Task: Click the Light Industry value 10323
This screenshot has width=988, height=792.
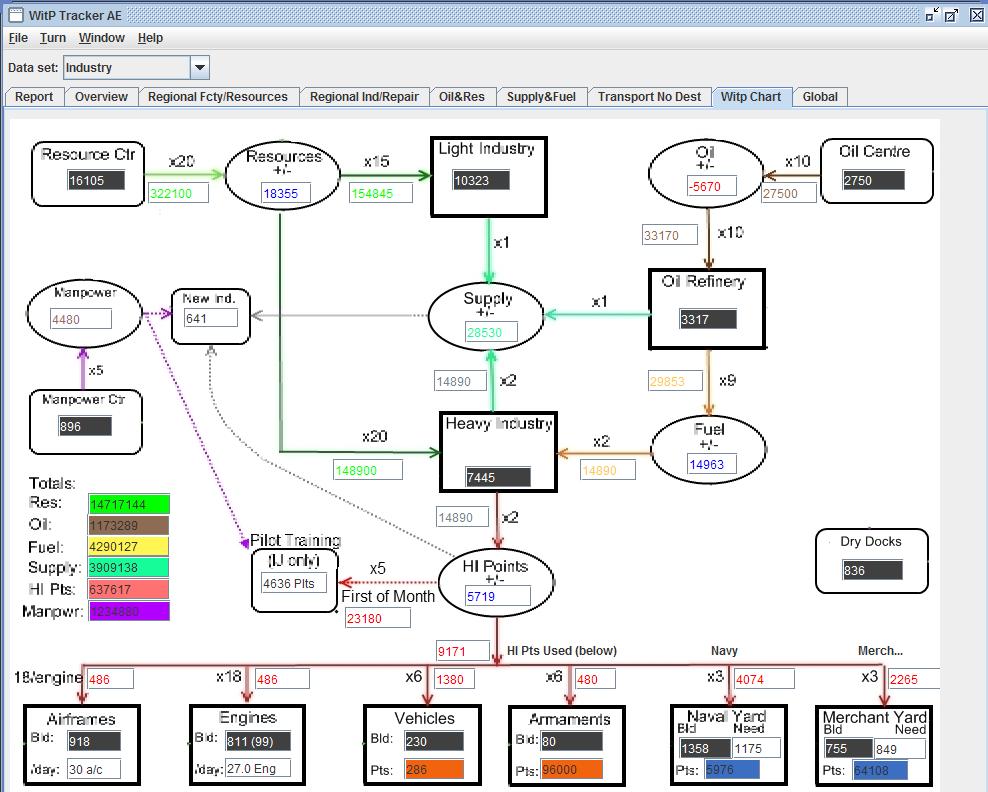Action: pos(481,180)
